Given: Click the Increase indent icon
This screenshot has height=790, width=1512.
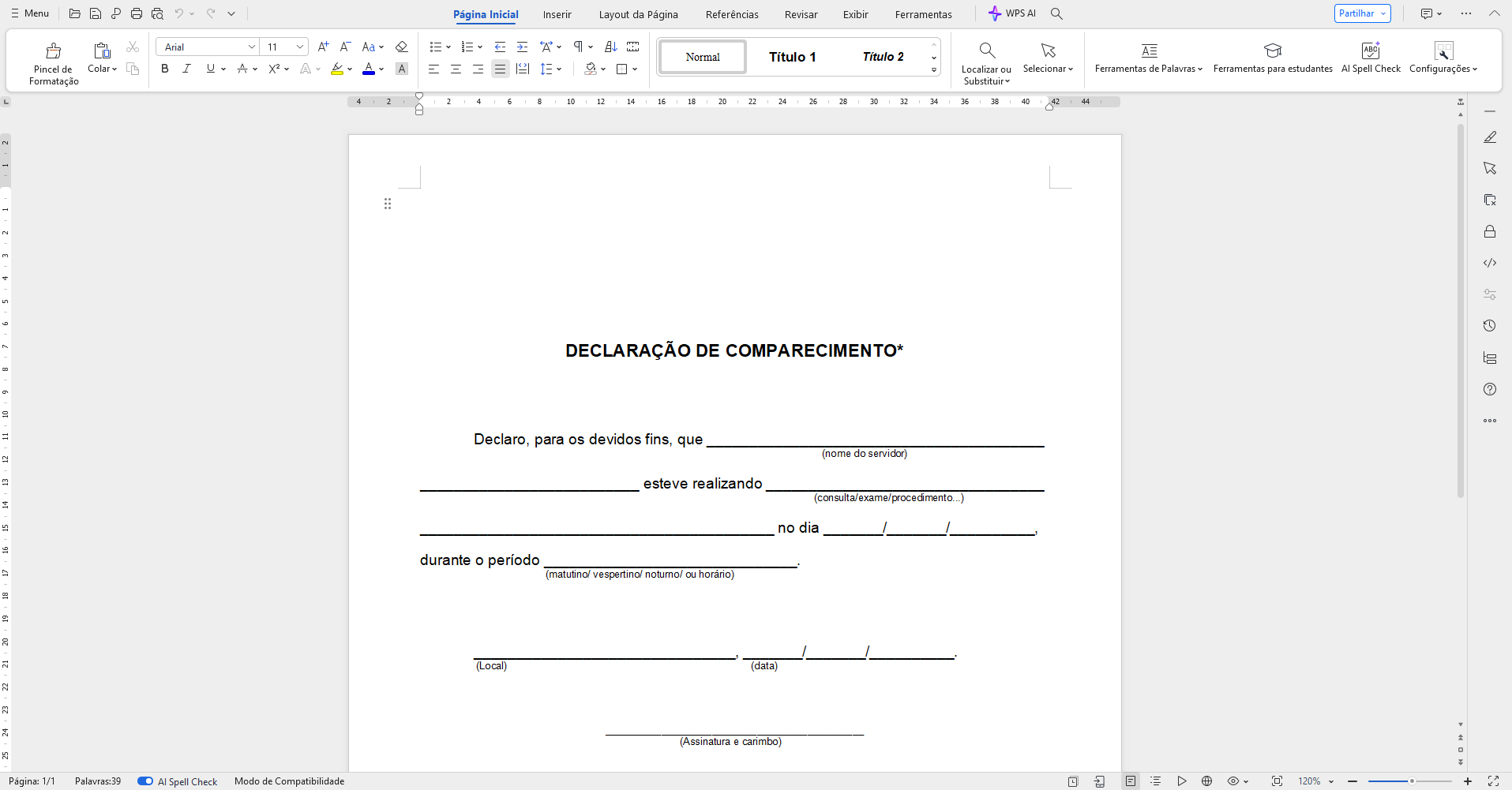Looking at the screenshot, I should pos(522,47).
